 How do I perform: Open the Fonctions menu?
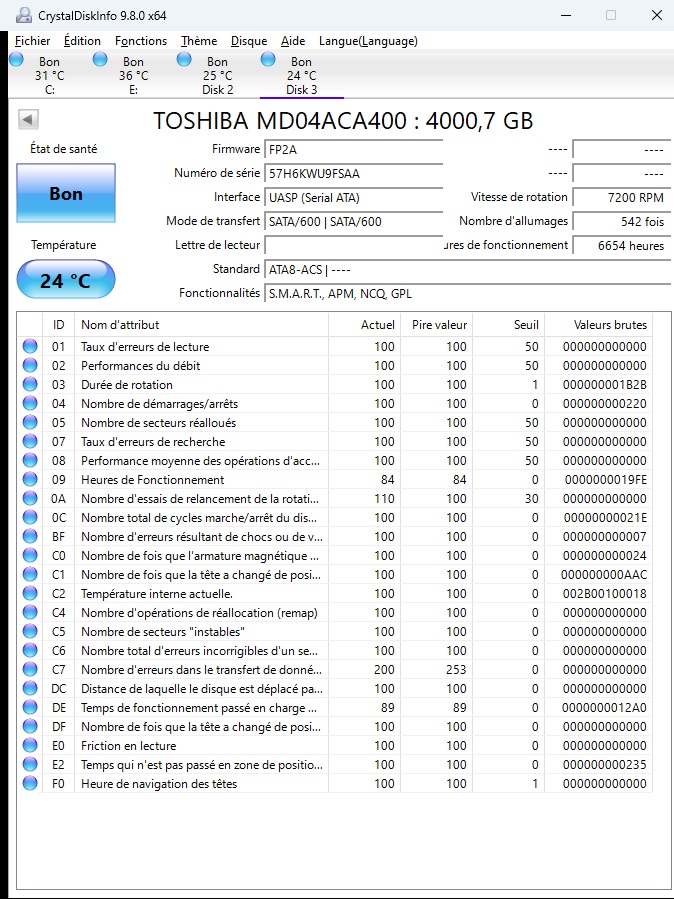141,41
